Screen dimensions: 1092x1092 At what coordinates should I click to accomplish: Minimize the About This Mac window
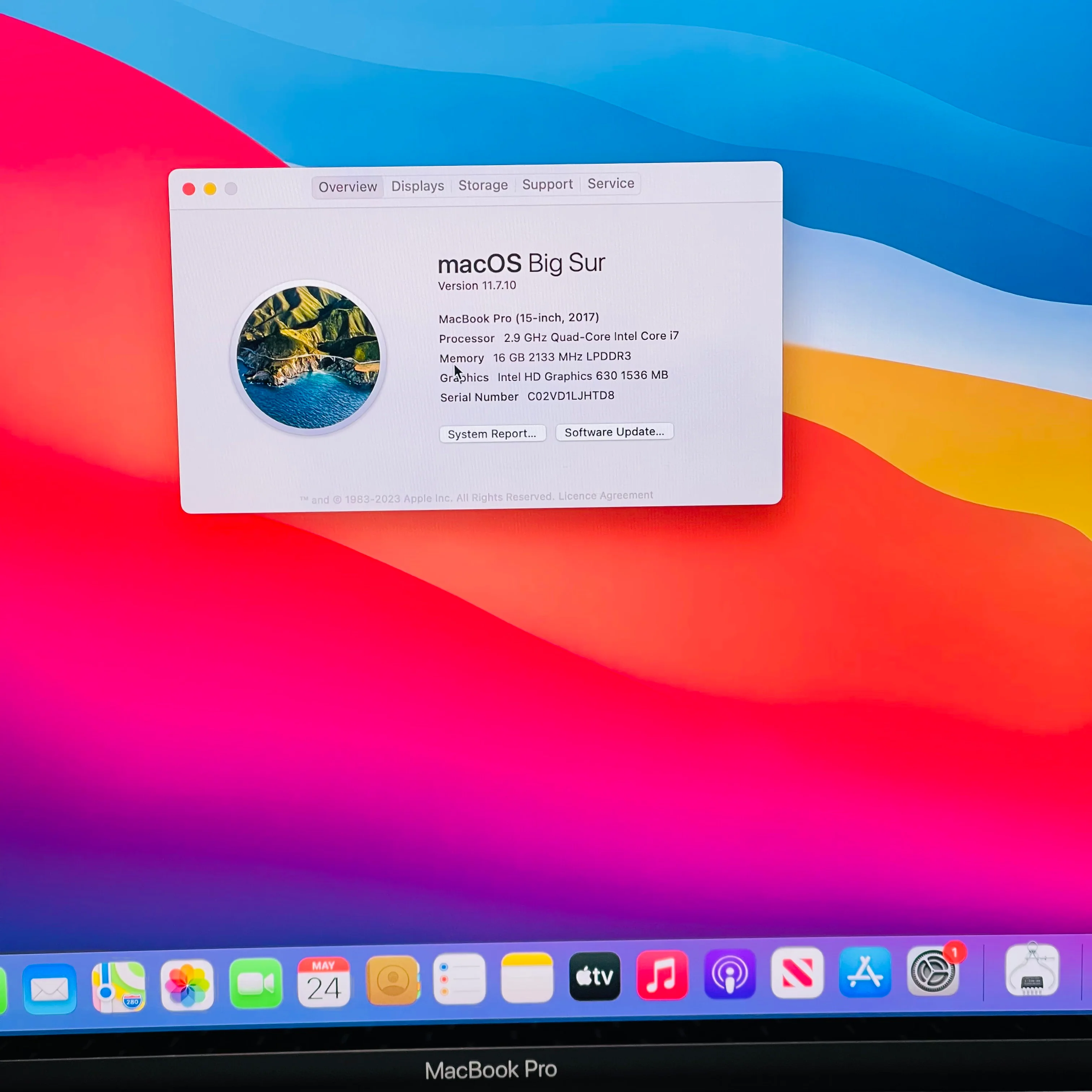(210, 189)
